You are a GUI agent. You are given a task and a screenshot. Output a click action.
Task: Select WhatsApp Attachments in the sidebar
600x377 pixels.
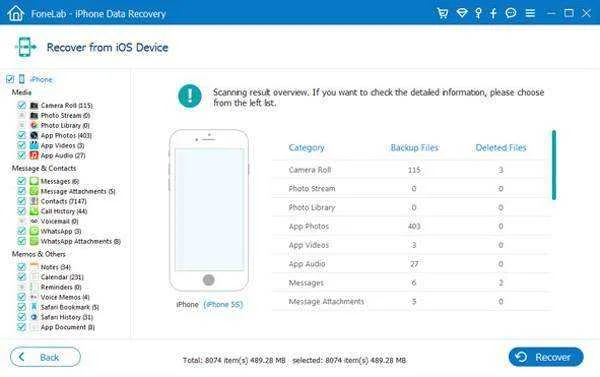pyautogui.click(x=81, y=241)
